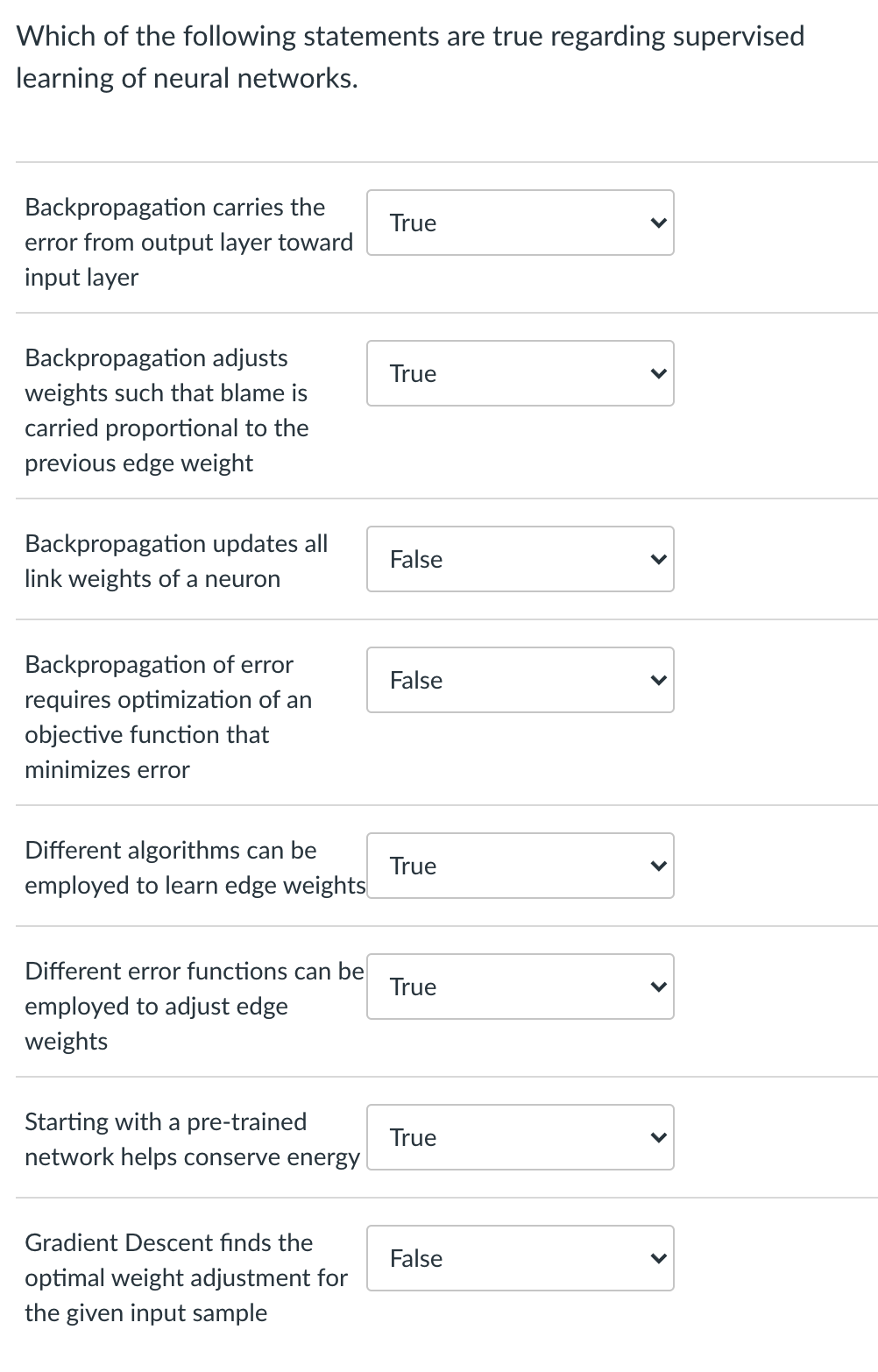878x1372 pixels.
Task: Open dropdown for Gradient Descent optimal adjustment
Action: [x=520, y=1258]
